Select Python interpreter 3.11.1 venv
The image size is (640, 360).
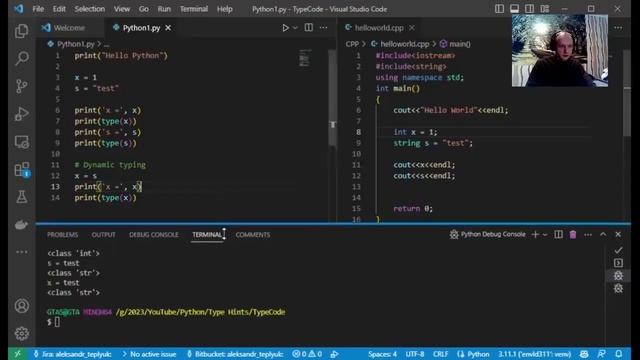point(534,354)
